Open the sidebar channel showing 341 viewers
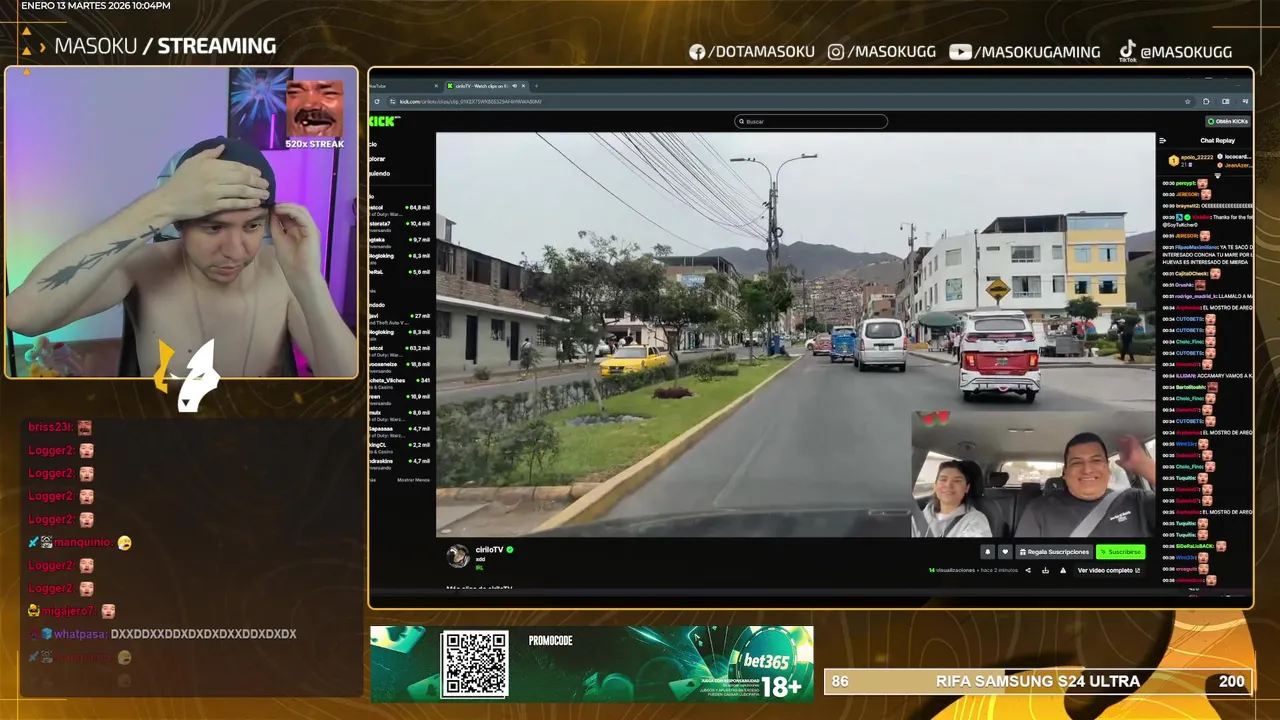Viewport: 1280px width, 720px height. coord(401,384)
